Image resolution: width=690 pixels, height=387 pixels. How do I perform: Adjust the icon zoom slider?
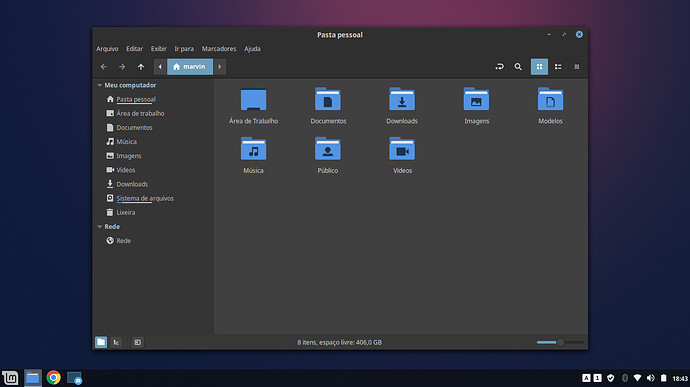click(x=560, y=342)
